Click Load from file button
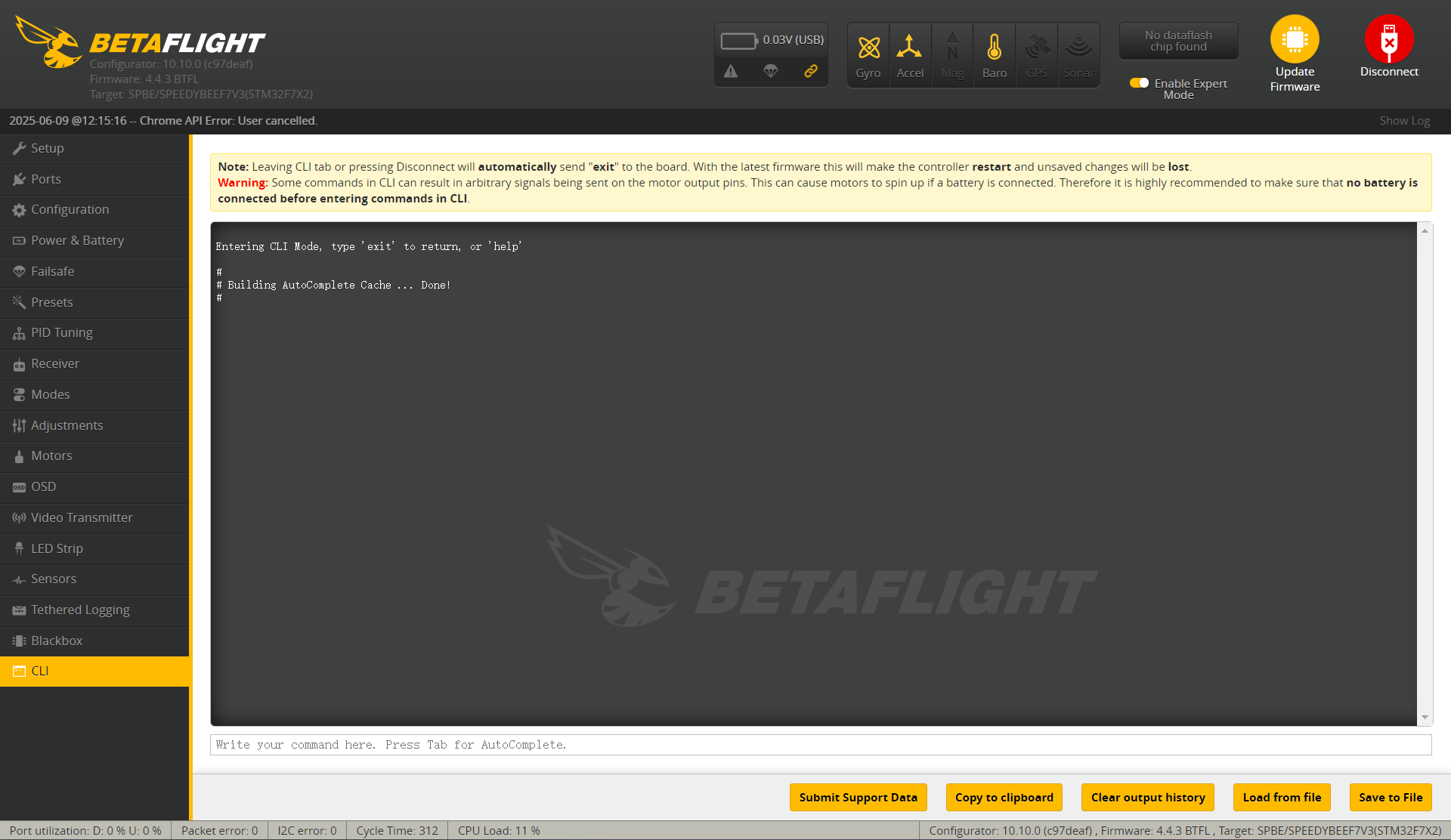1451x840 pixels. pyautogui.click(x=1282, y=798)
